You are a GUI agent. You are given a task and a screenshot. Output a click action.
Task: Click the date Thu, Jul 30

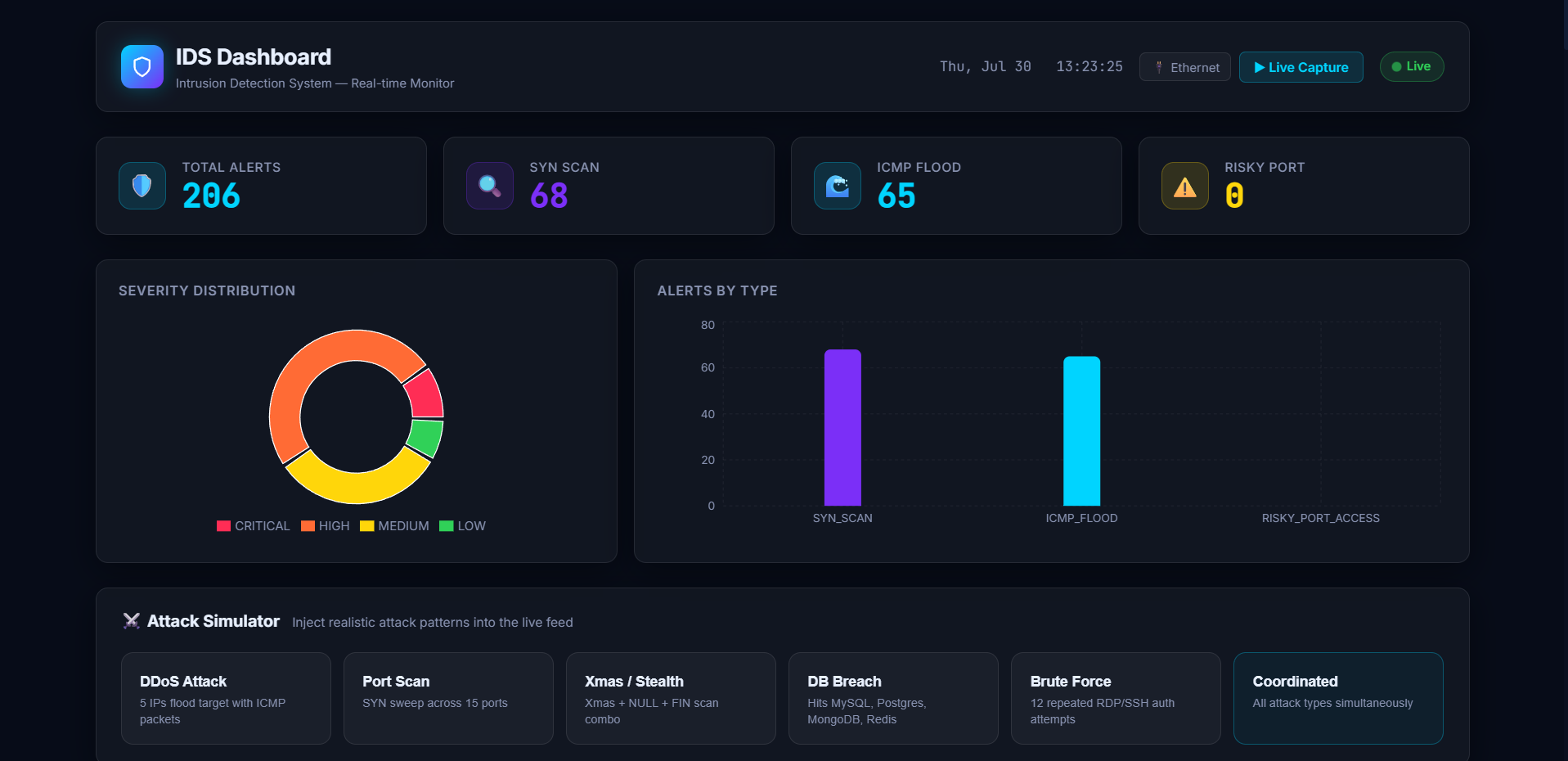[986, 66]
